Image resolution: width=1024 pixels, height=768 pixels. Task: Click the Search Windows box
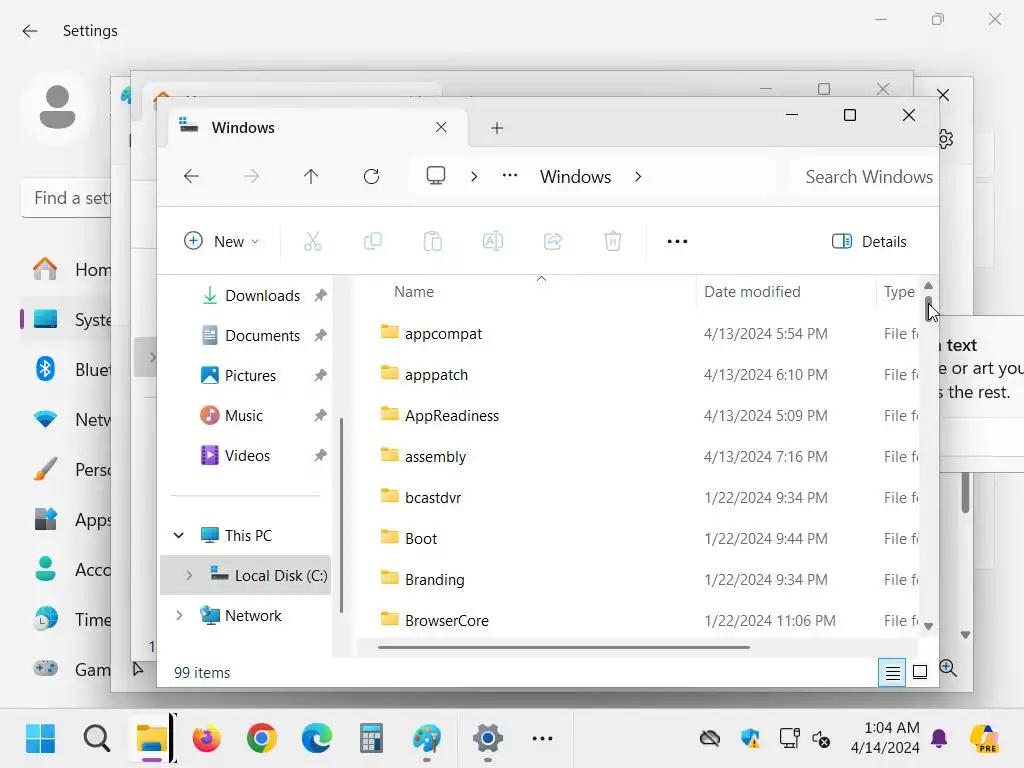[864, 177]
